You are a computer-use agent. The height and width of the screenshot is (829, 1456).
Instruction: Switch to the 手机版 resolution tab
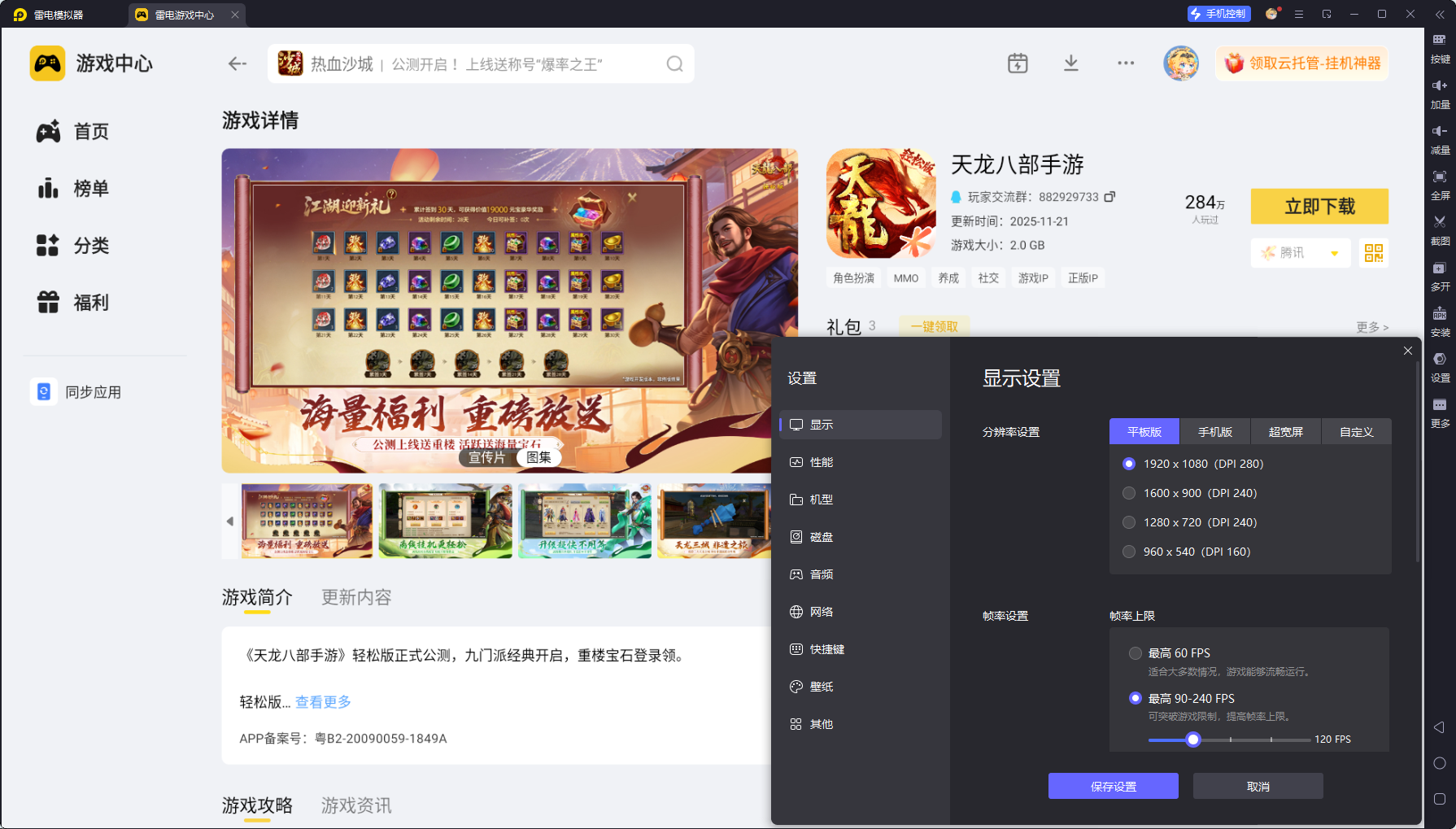coord(1214,431)
